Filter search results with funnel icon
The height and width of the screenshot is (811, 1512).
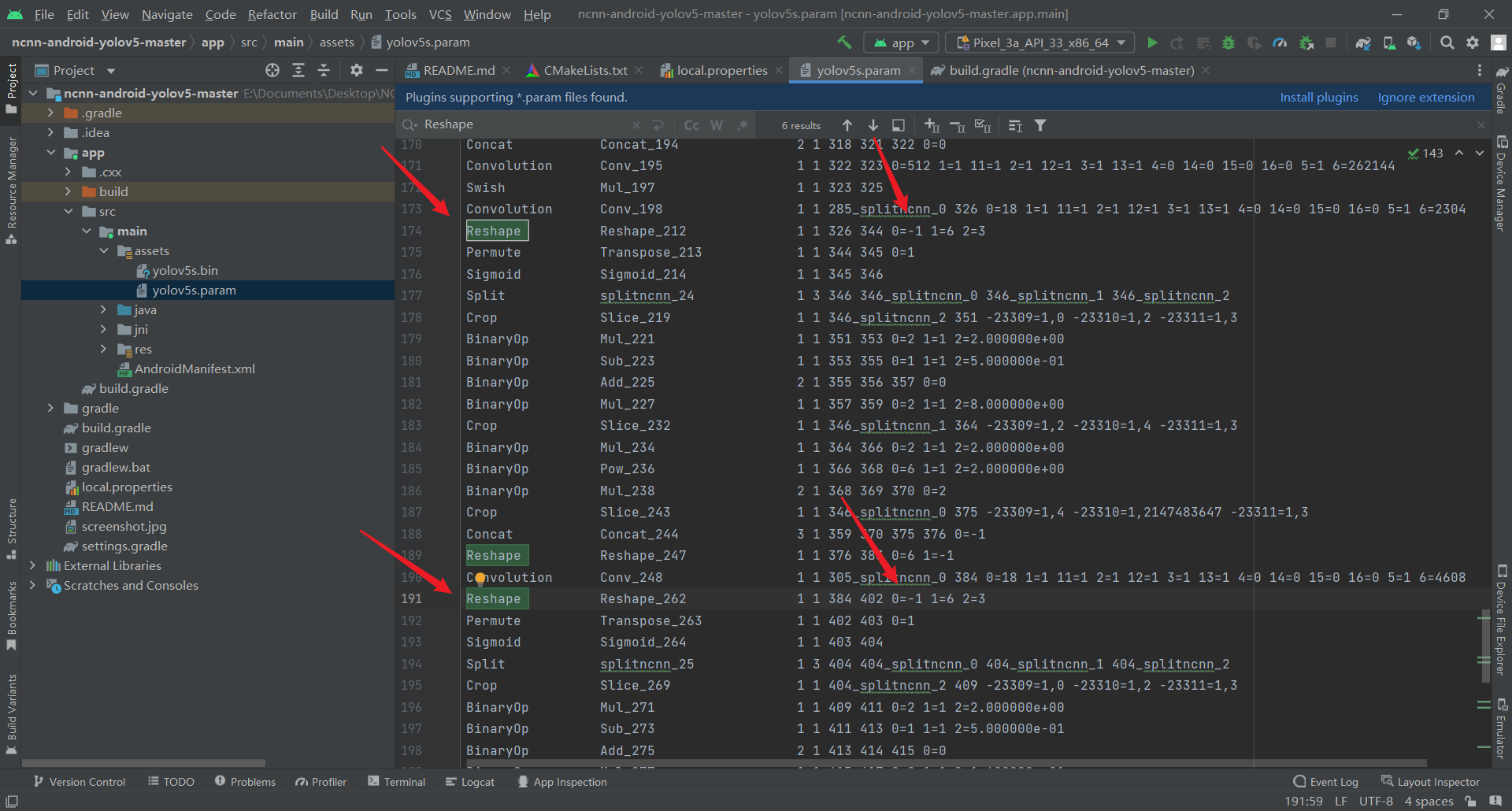point(1040,125)
